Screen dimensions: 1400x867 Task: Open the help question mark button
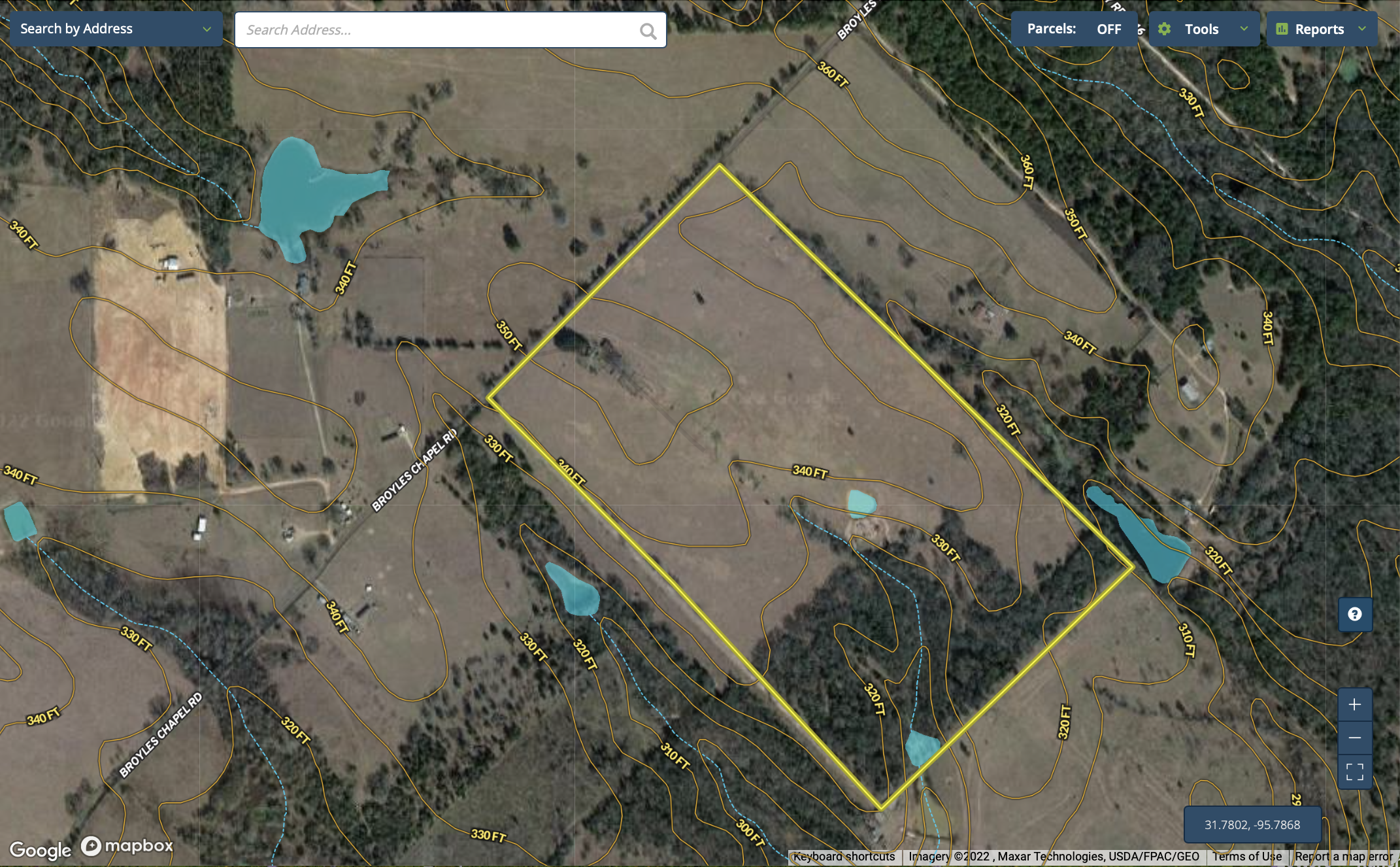click(x=1355, y=614)
